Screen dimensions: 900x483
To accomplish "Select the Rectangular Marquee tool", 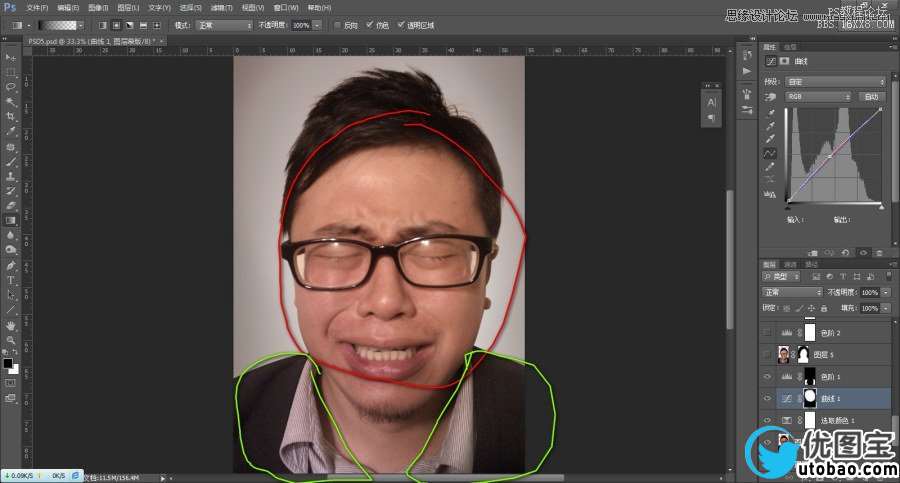I will [10, 72].
